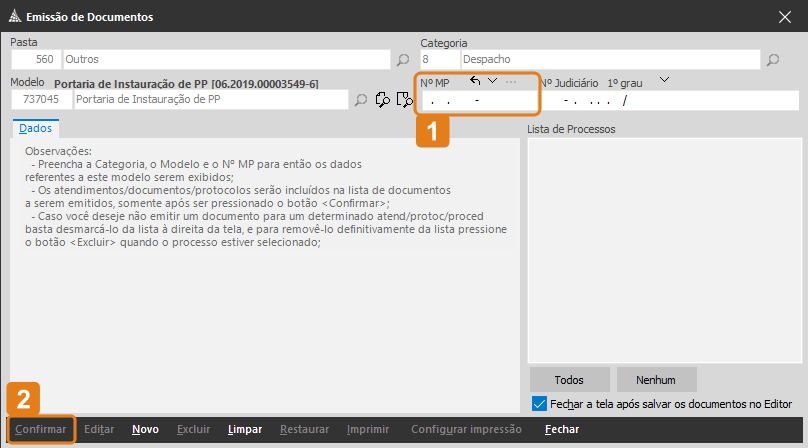Toggle 'Fechar a tela após salvar' checkbox

coord(540,404)
